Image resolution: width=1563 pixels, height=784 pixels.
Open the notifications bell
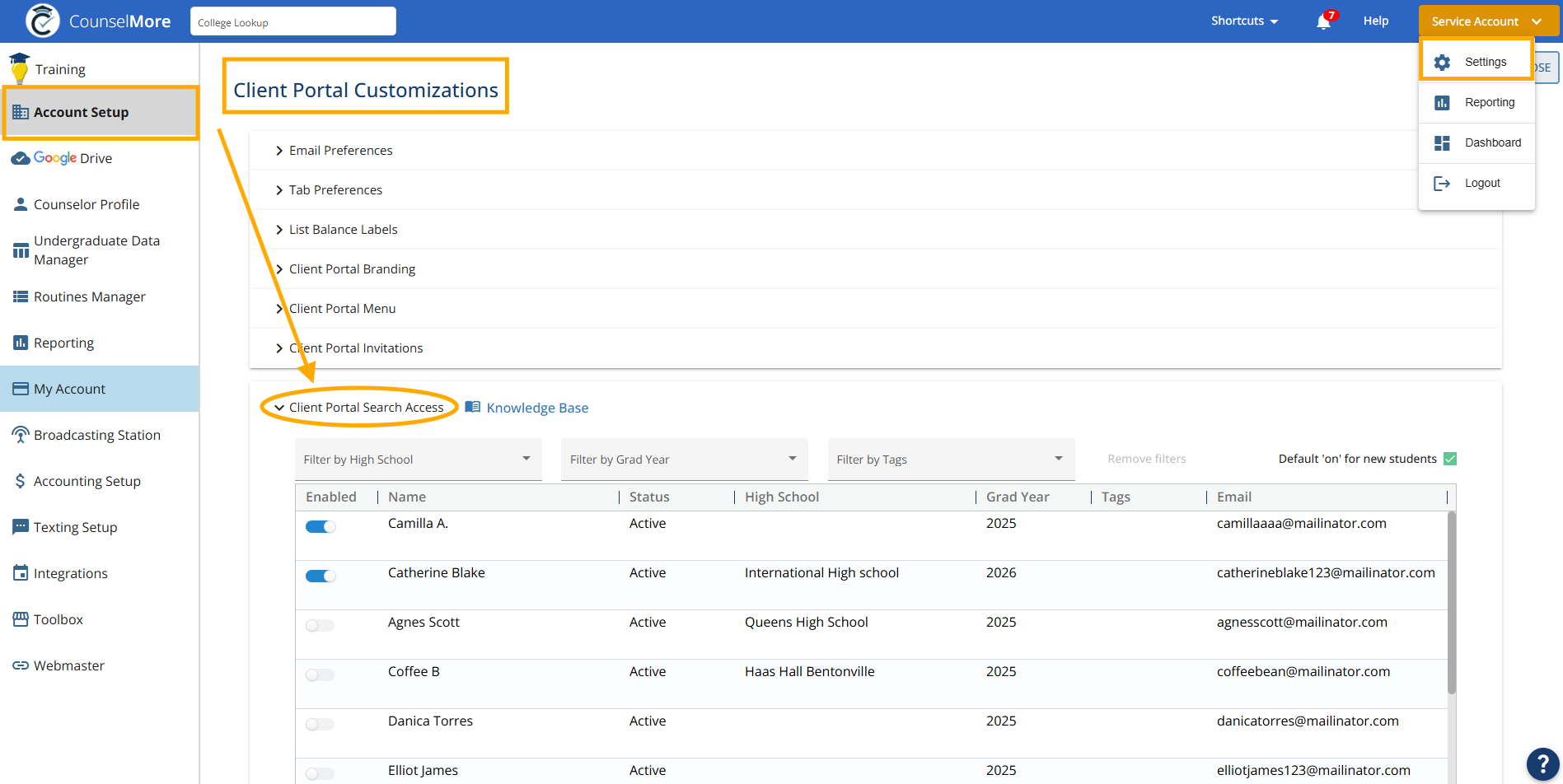coord(1323,21)
